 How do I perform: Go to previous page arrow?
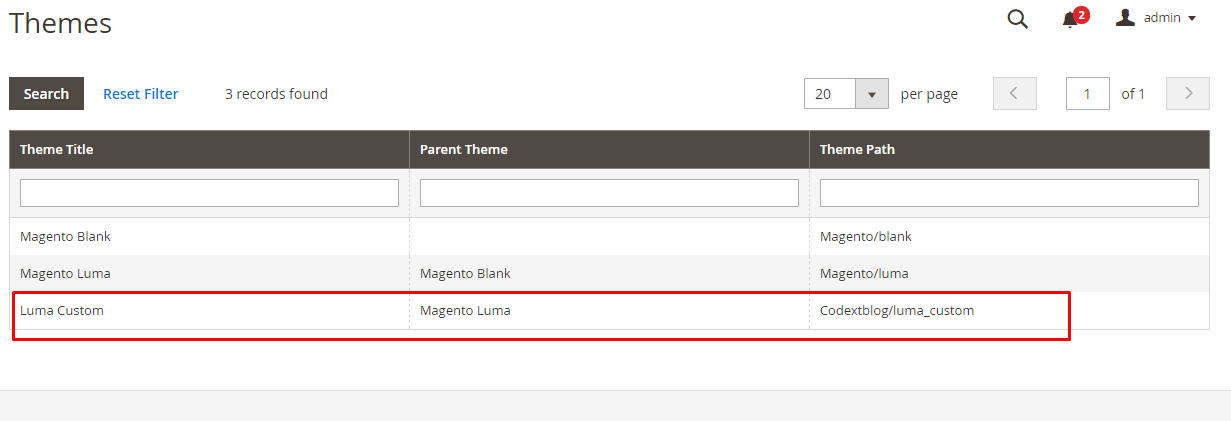coord(1014,94)
